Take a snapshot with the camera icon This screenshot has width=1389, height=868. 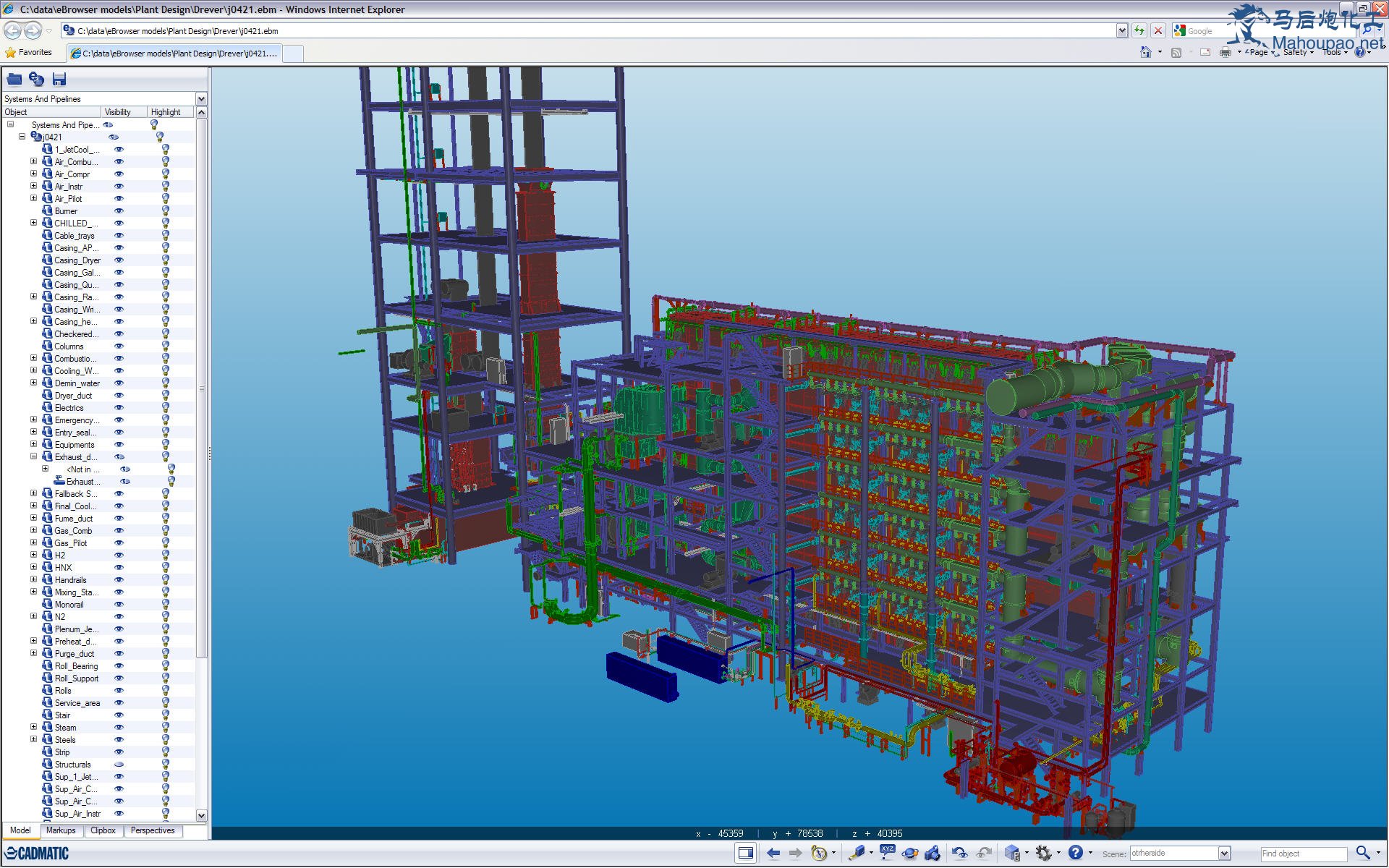coord(933,853)
